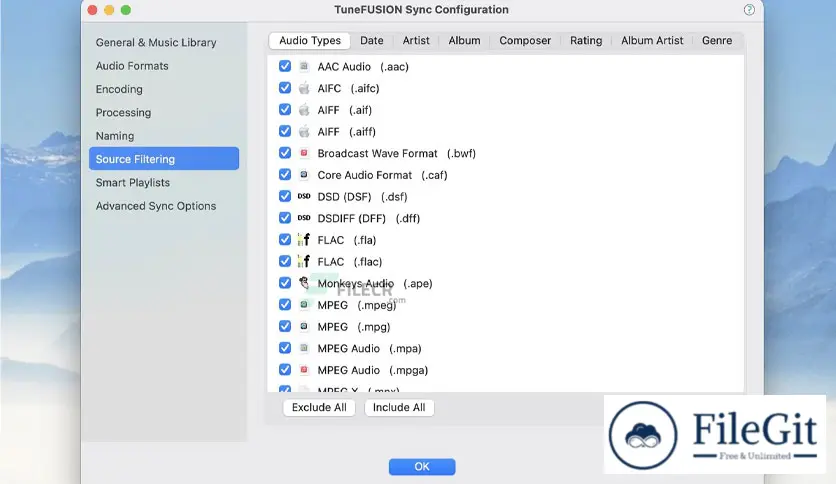Uncheck the Monkeys Audio (.ape) checkbox
Viewport: 836px width, 484px height.
(285, 283)
